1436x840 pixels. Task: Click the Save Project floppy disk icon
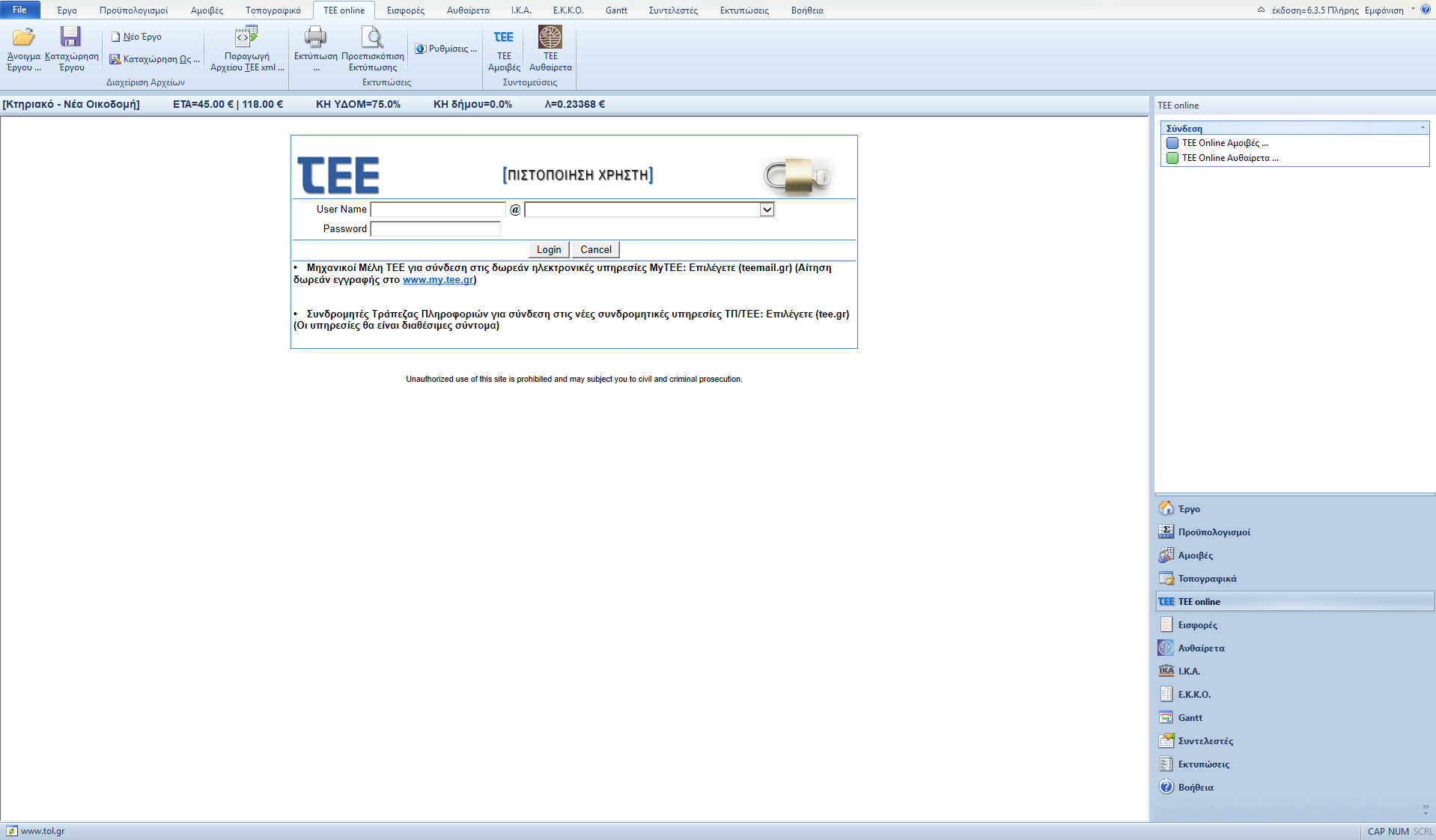71,37
